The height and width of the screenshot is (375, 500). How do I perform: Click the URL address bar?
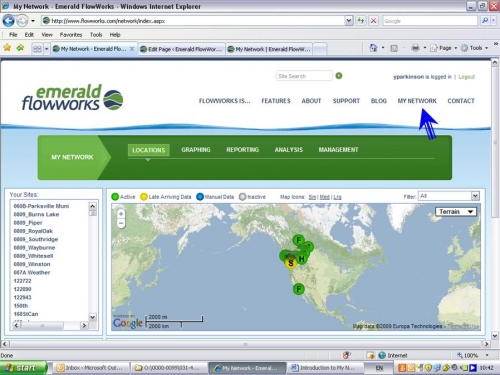pos(193,21)
